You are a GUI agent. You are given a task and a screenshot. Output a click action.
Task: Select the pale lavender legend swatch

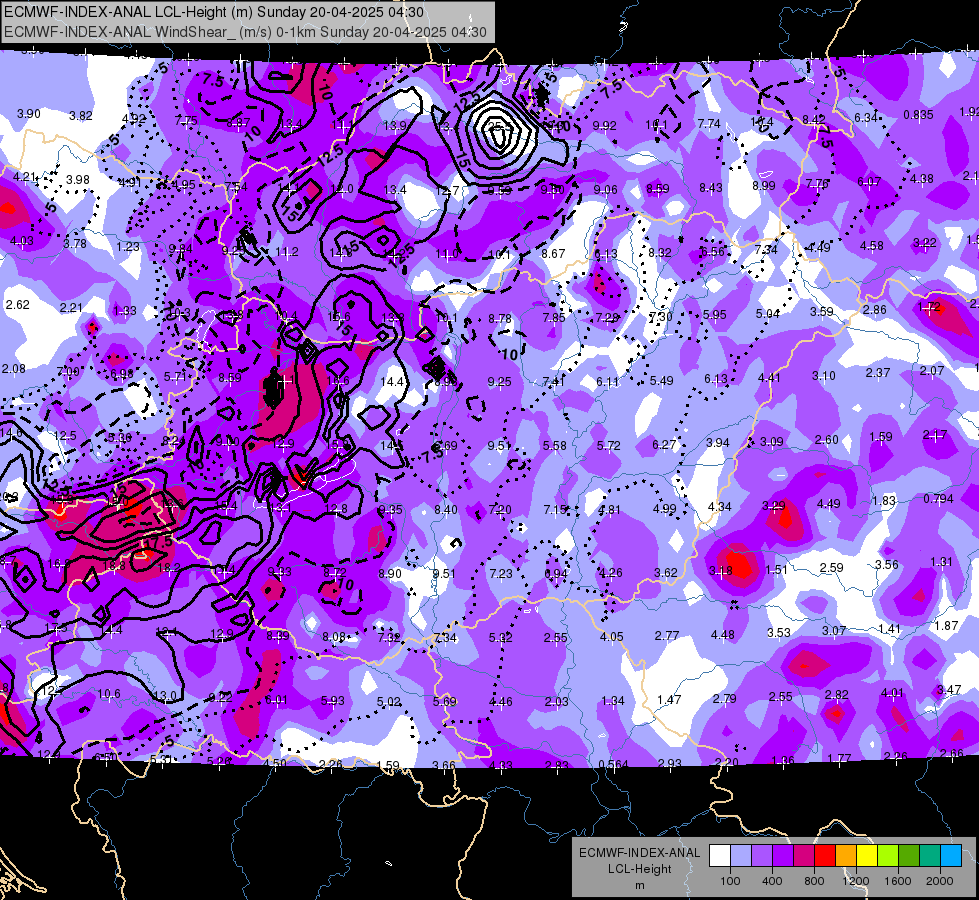pos(741,856)
